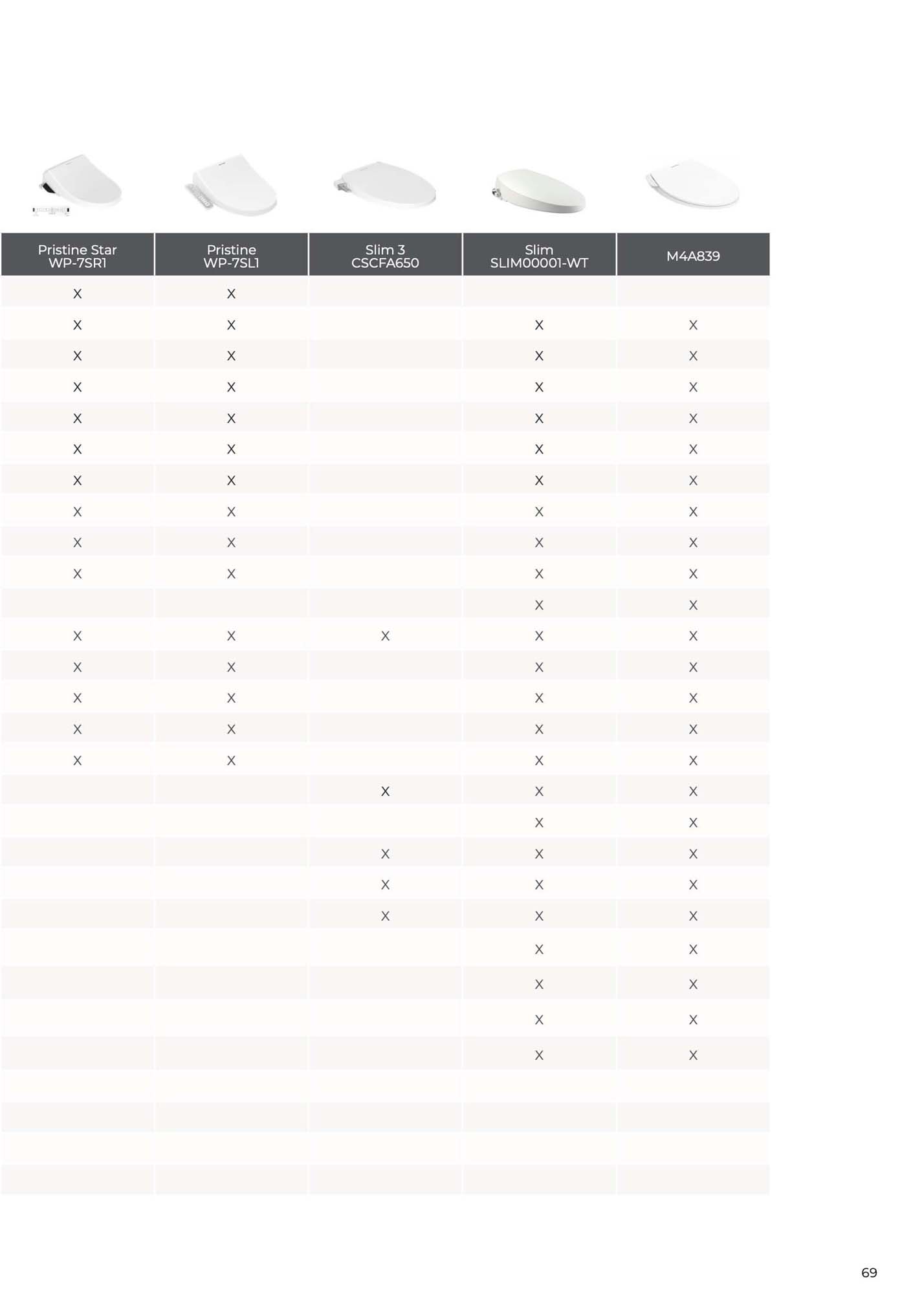Select the topmost X in Pristine WP-7SL1 column
Image resolution: width=924 pixels, height=1294 pixels.
(231, 294)
